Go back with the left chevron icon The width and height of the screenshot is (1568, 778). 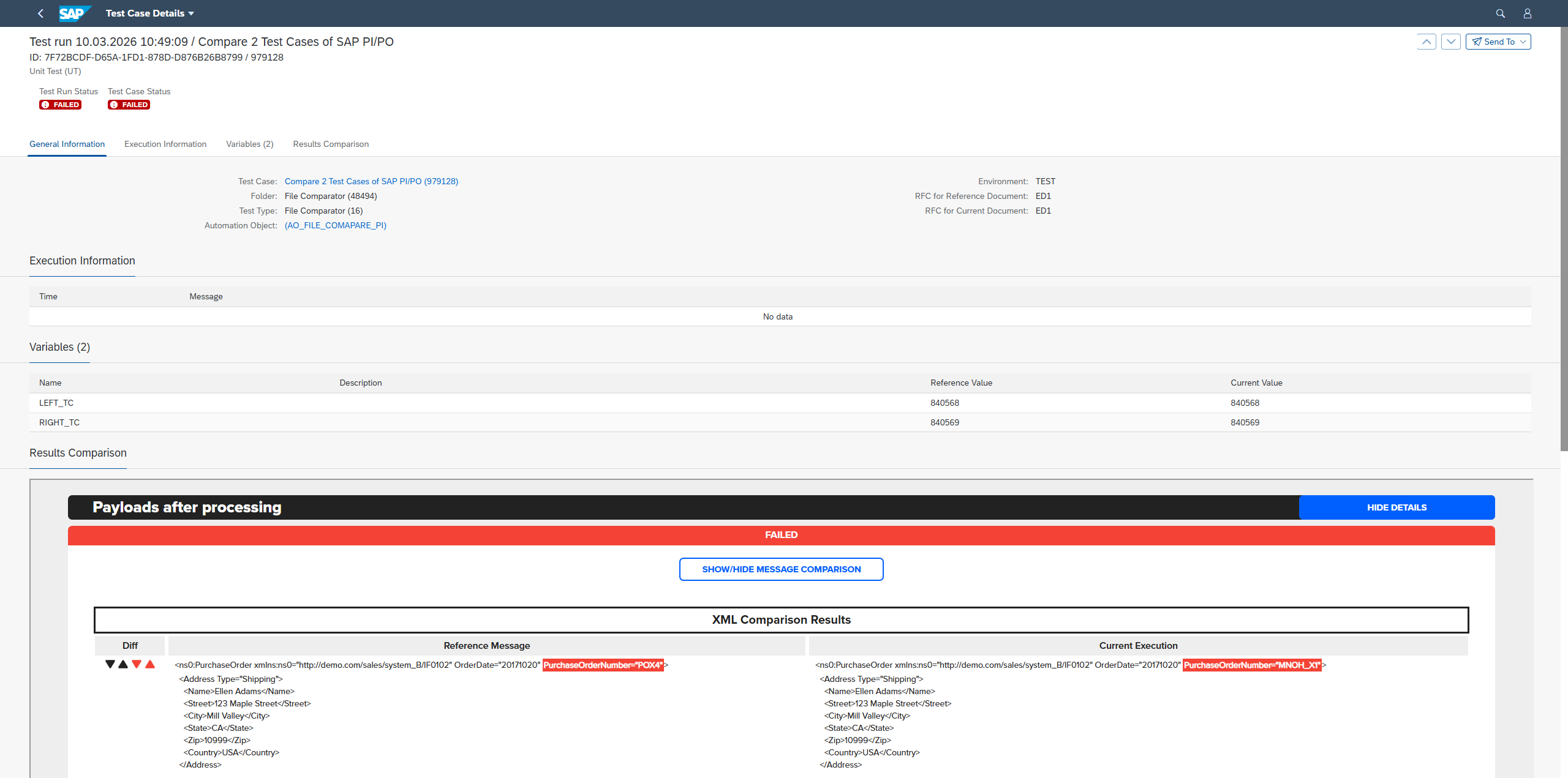(x=40, y=13)
